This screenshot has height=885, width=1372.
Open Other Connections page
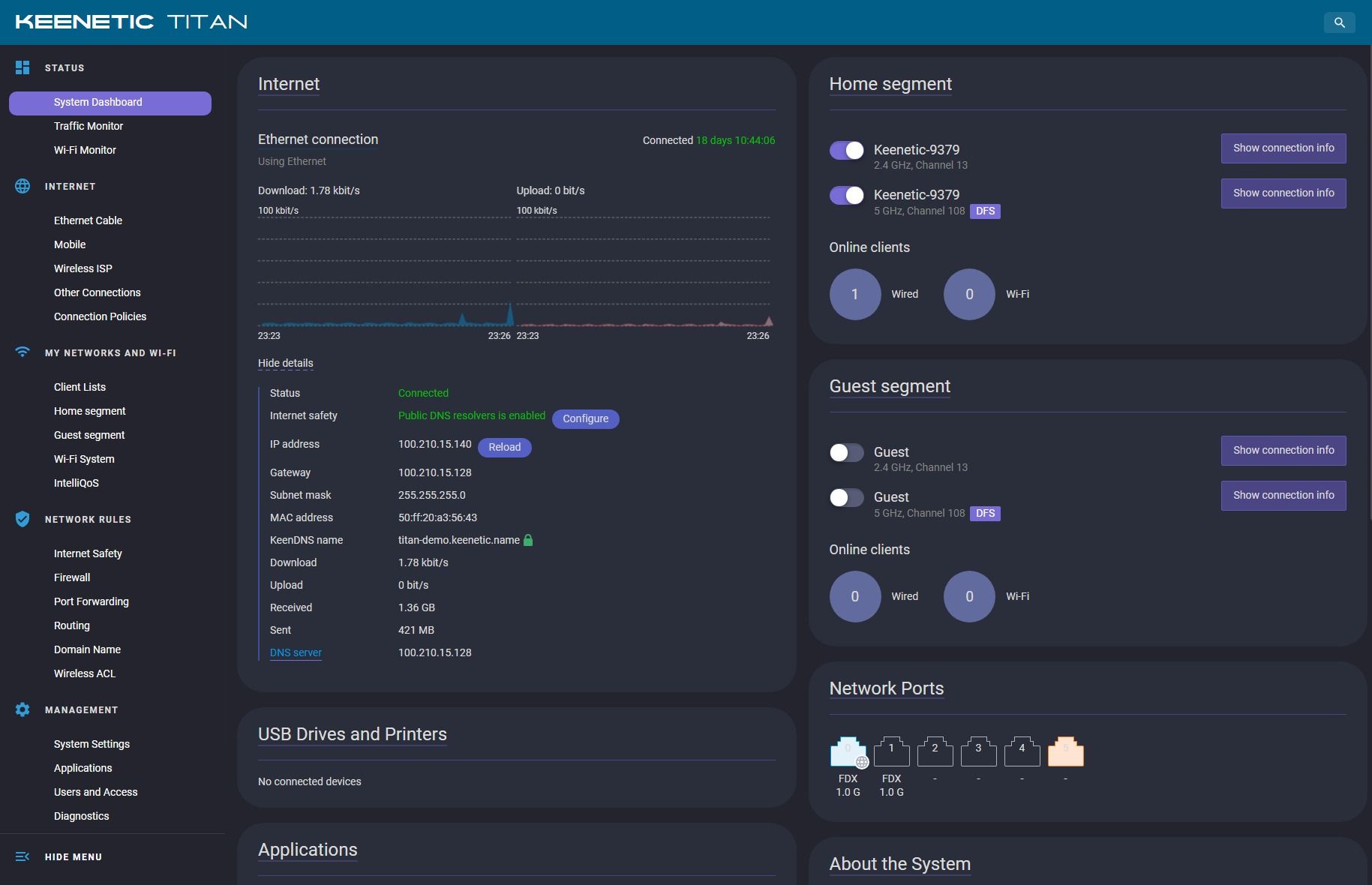[98, 292]
